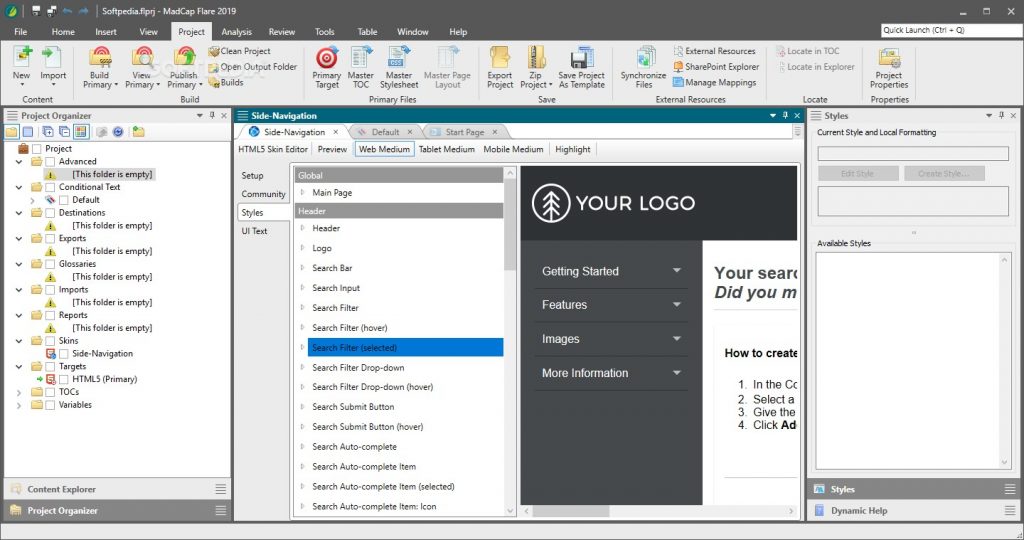Tick the Side-Navigation skin checkbox

coord(64,354)
